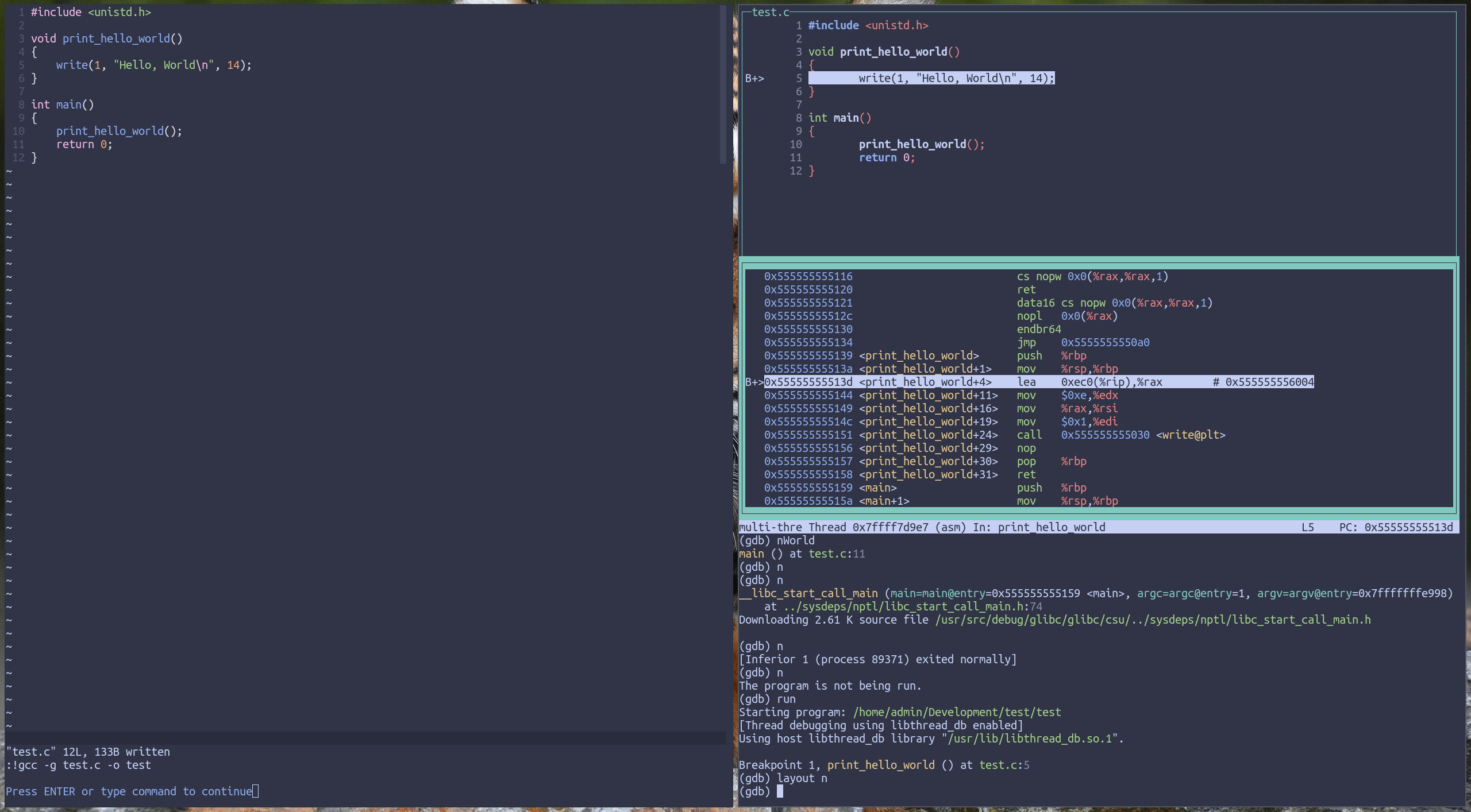The image size is (1471, 812).
Task: Click 'int main()' in gdb source pane
Action: [x=840, y=118]
